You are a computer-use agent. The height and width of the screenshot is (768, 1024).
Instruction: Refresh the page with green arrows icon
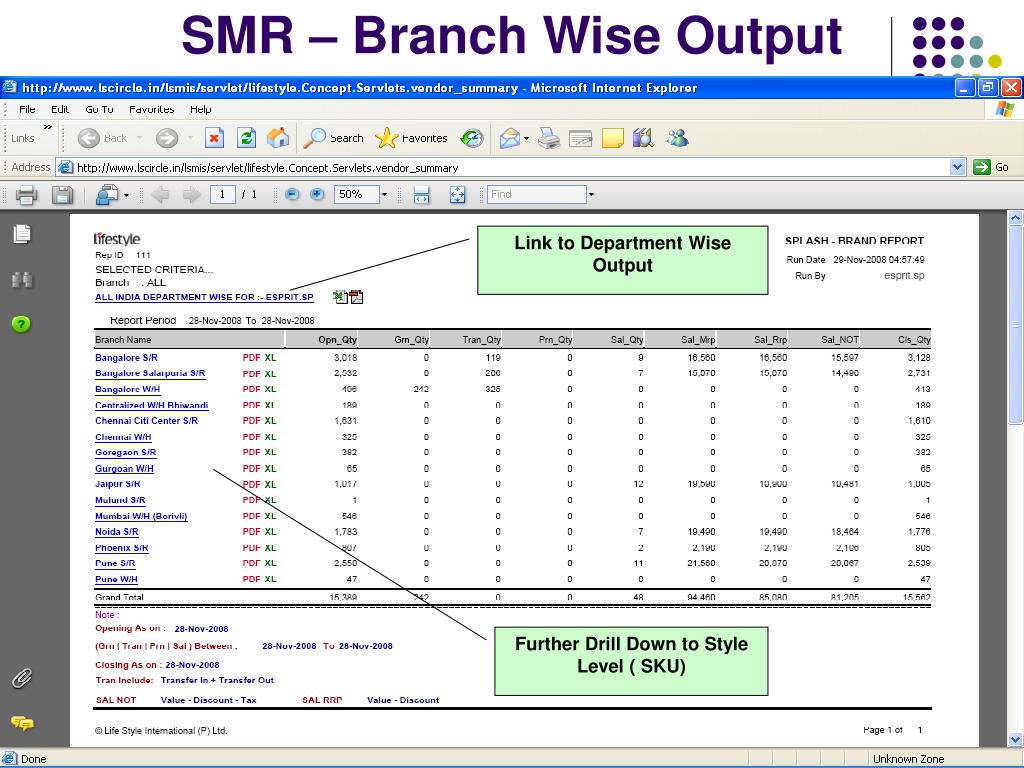pyautogui.click(x=246, y=138)
